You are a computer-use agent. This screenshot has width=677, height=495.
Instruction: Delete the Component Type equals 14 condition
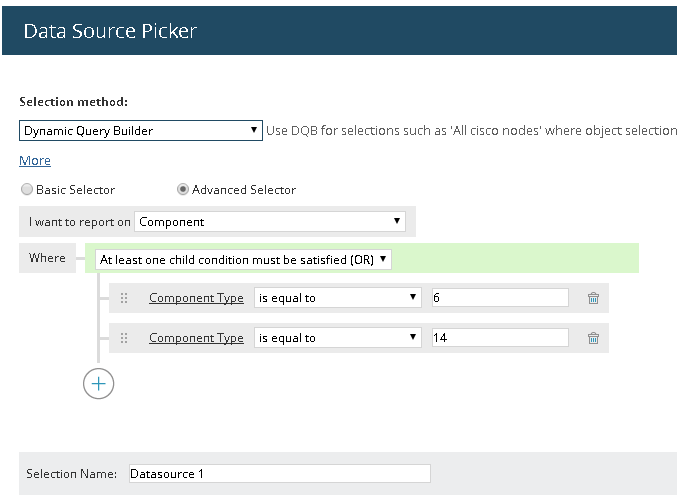click(593, 338)
